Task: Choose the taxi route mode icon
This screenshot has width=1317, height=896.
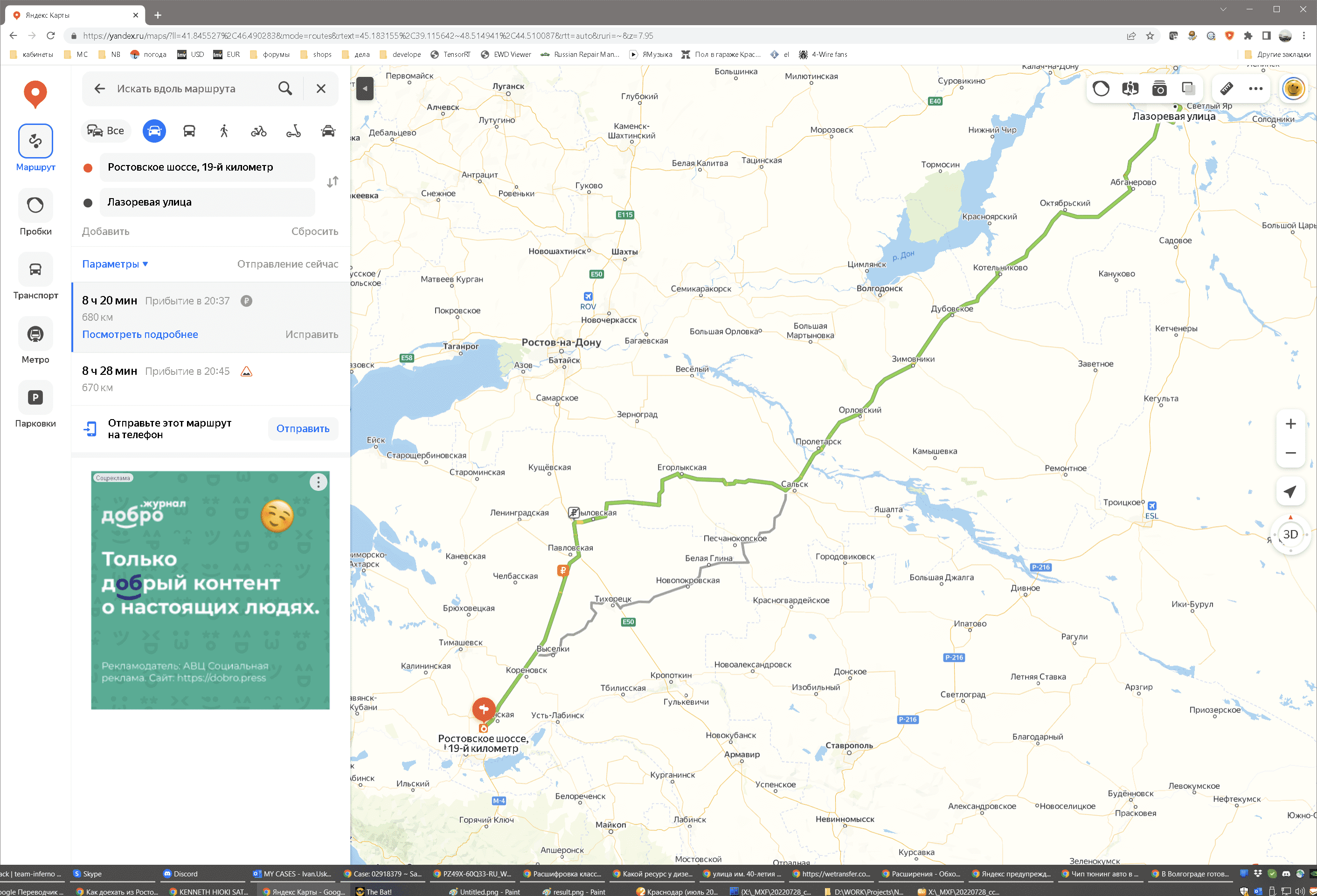Action: point(328,131)
